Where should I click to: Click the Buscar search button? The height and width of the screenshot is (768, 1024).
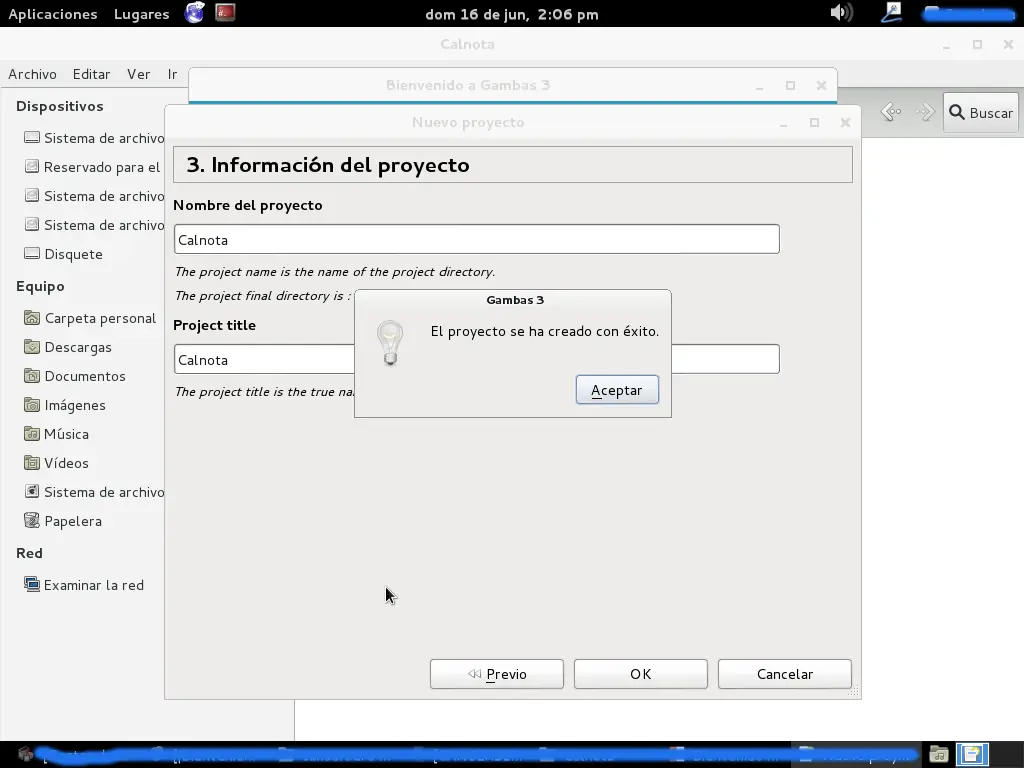coord(980,112)
